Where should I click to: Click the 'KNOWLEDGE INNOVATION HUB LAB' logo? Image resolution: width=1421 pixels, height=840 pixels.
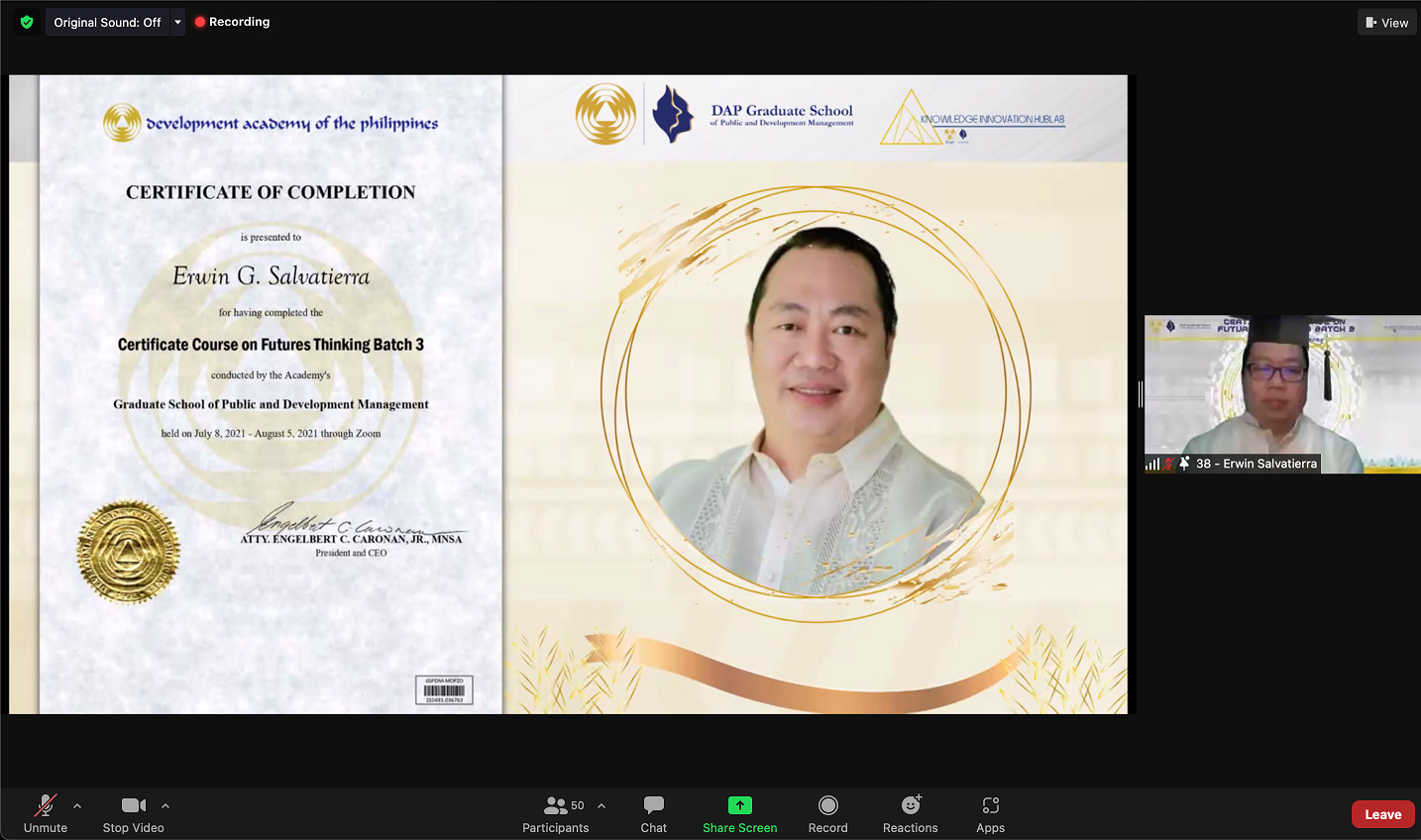pos(974,119)
